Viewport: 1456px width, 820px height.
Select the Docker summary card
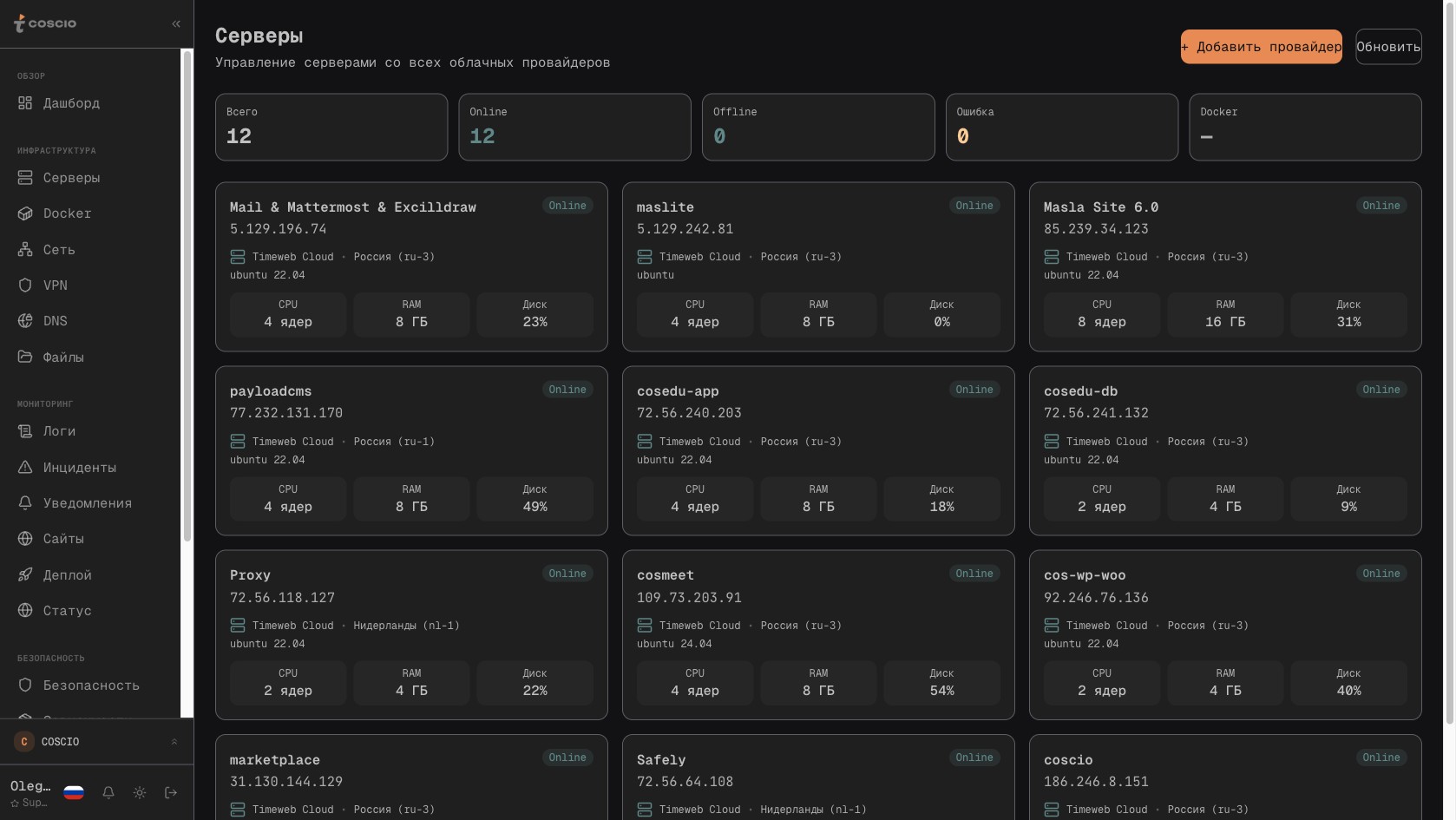[1305, 128]
